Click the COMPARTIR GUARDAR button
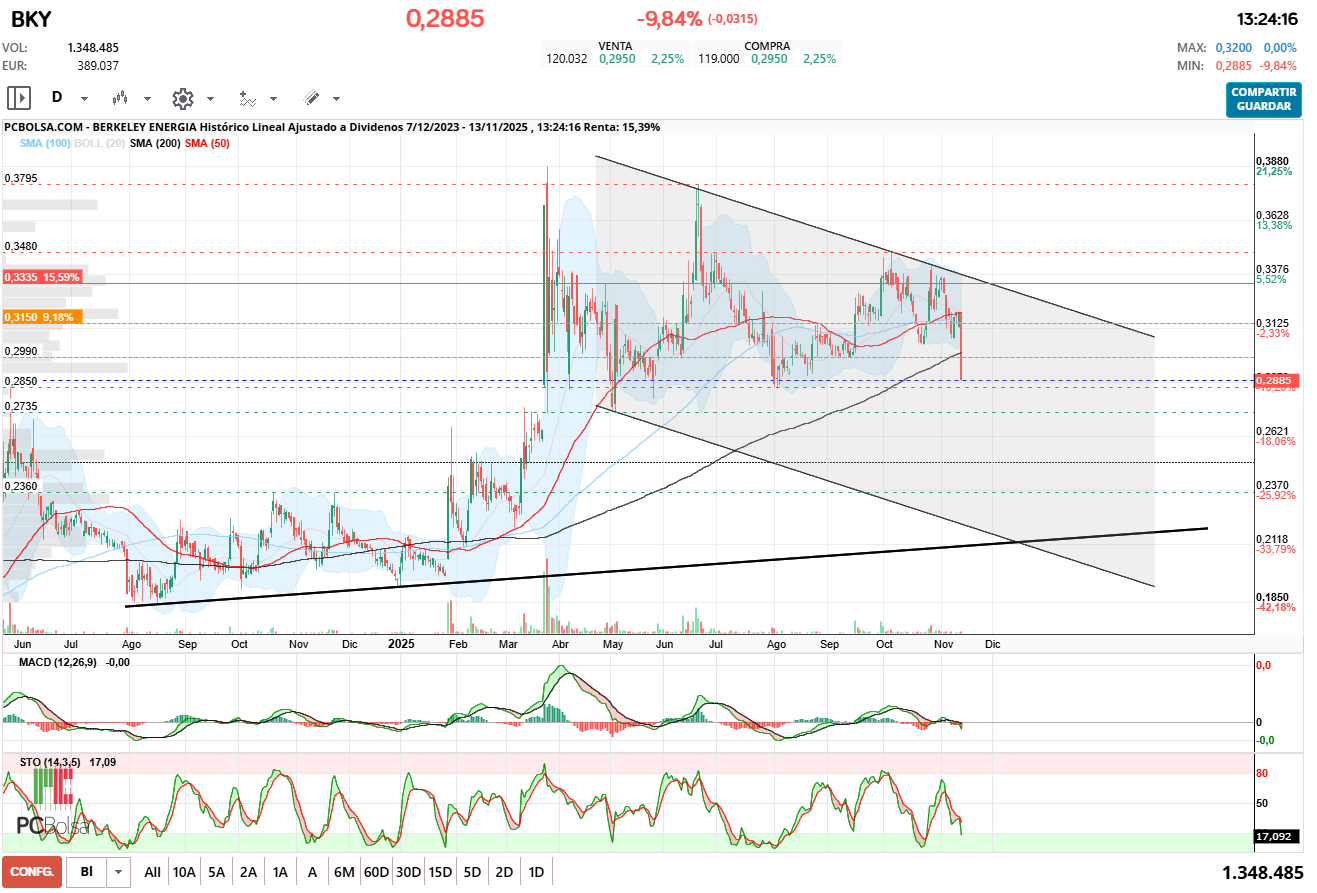This screenshot has height=893, width=1317. [x=1264, y=99]
